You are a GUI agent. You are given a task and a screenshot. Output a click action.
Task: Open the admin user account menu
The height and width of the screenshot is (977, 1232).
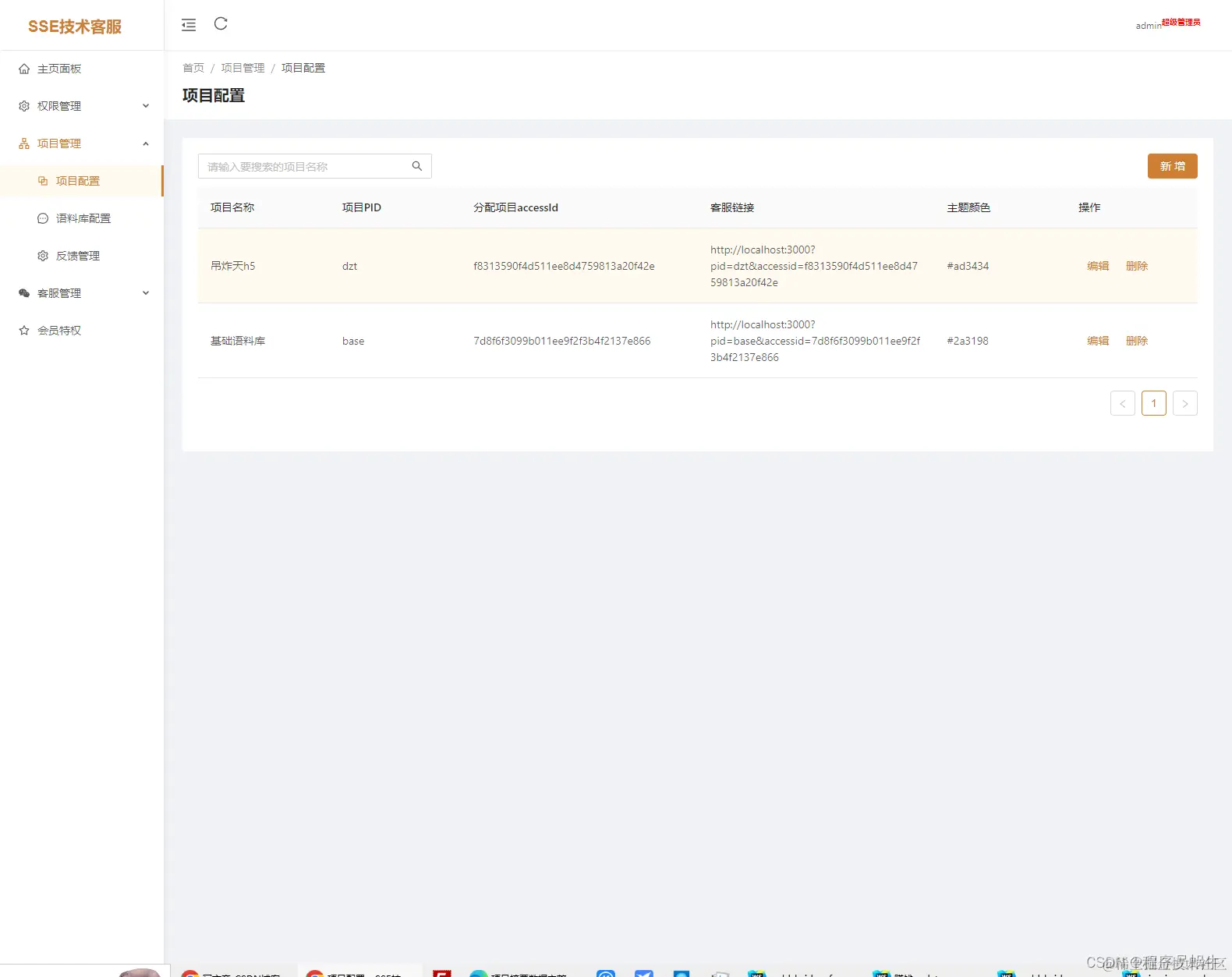coord(1167,24)
